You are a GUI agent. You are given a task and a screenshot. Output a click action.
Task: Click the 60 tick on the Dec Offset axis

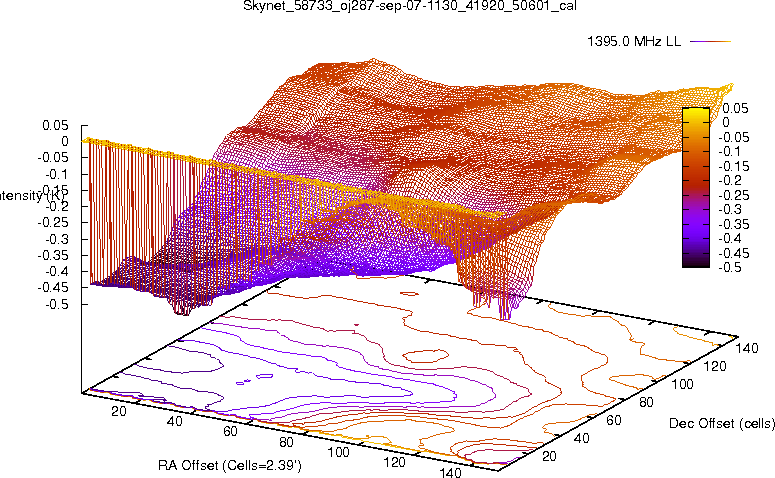614,421
